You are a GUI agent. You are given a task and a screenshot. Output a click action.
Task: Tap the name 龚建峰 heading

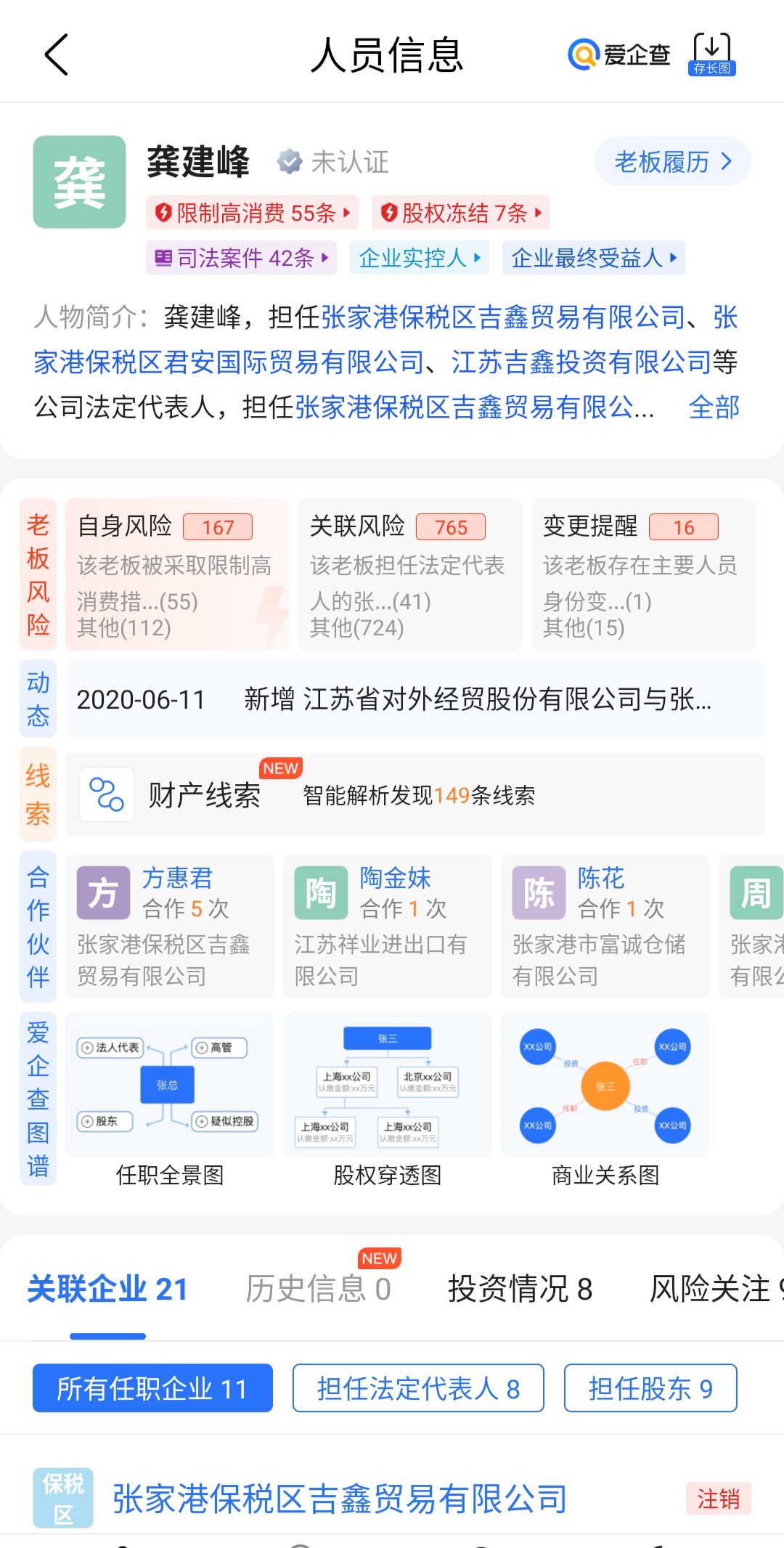(198, 161)
